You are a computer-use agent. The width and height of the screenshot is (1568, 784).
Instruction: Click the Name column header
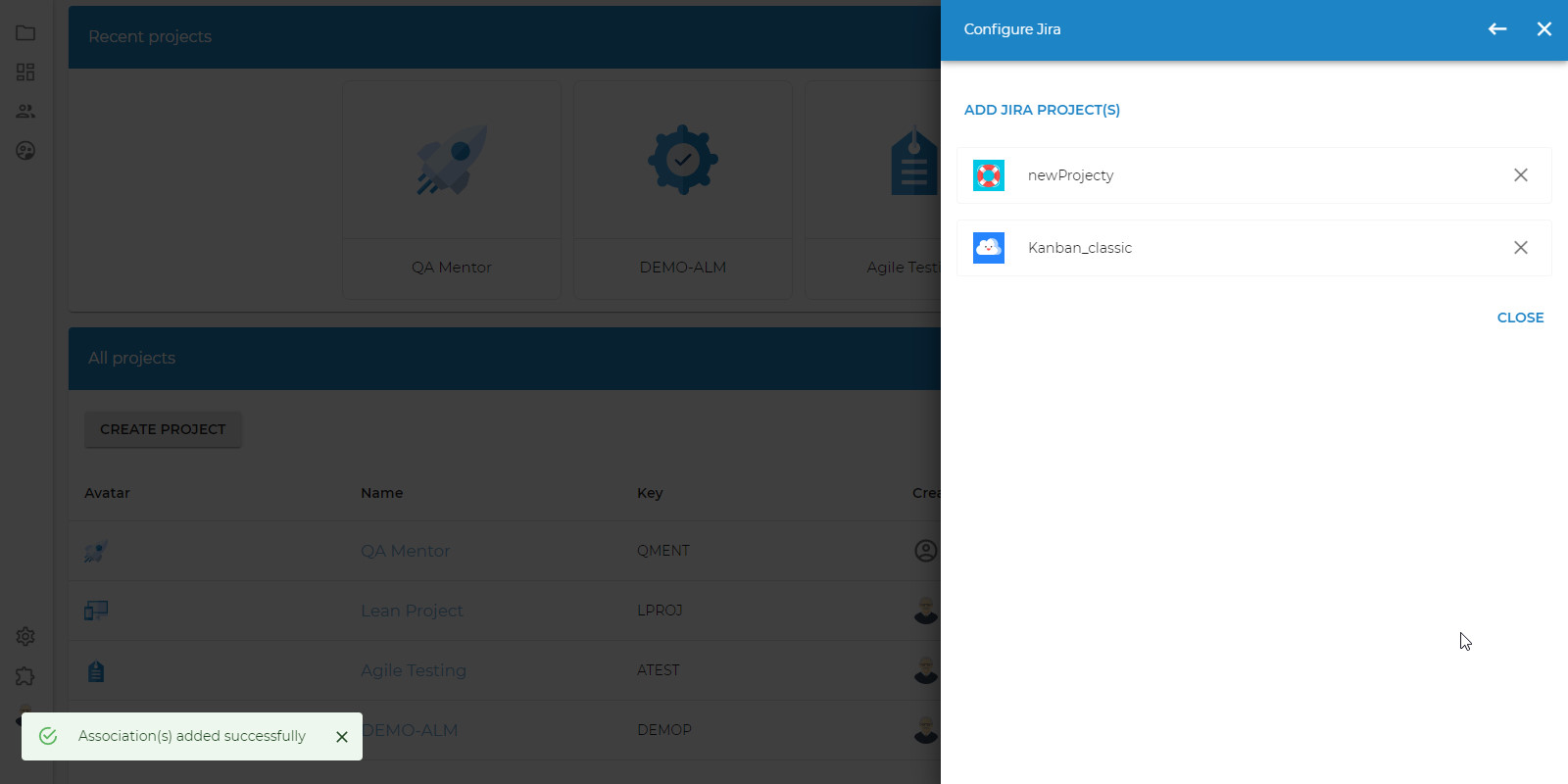click(381, 493)
